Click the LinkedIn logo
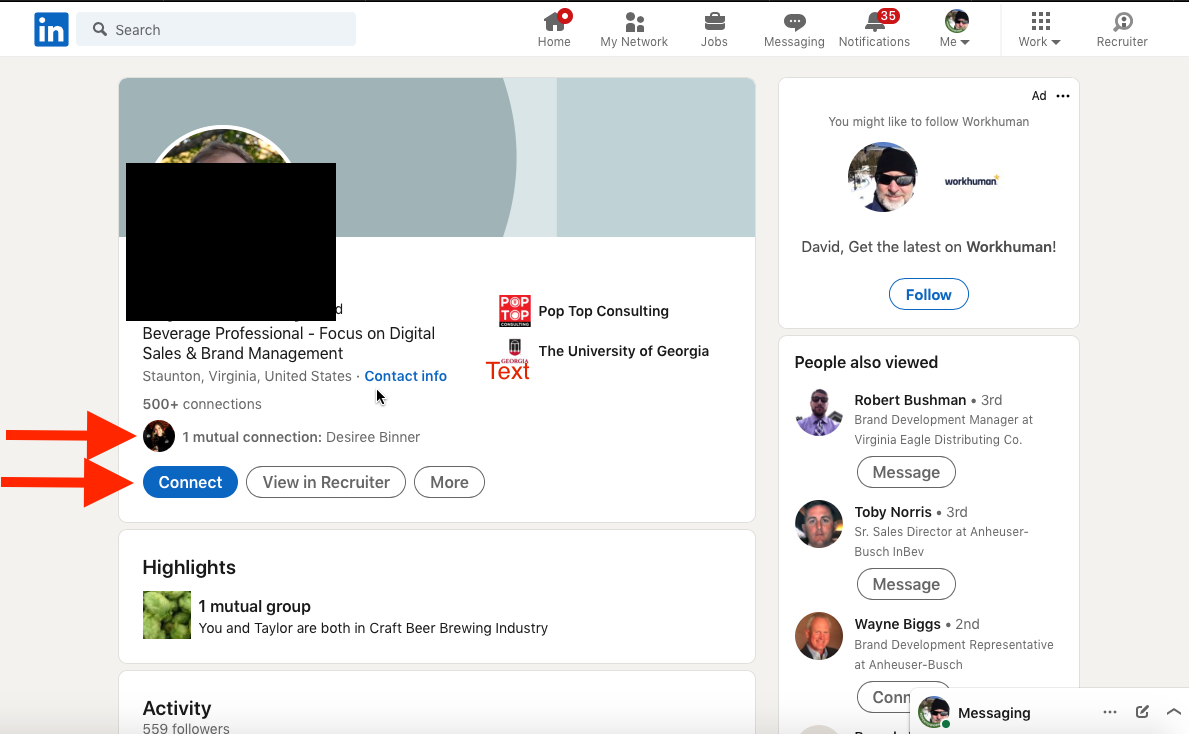This screenshot has width=1189, height=734. pos(52,30)
